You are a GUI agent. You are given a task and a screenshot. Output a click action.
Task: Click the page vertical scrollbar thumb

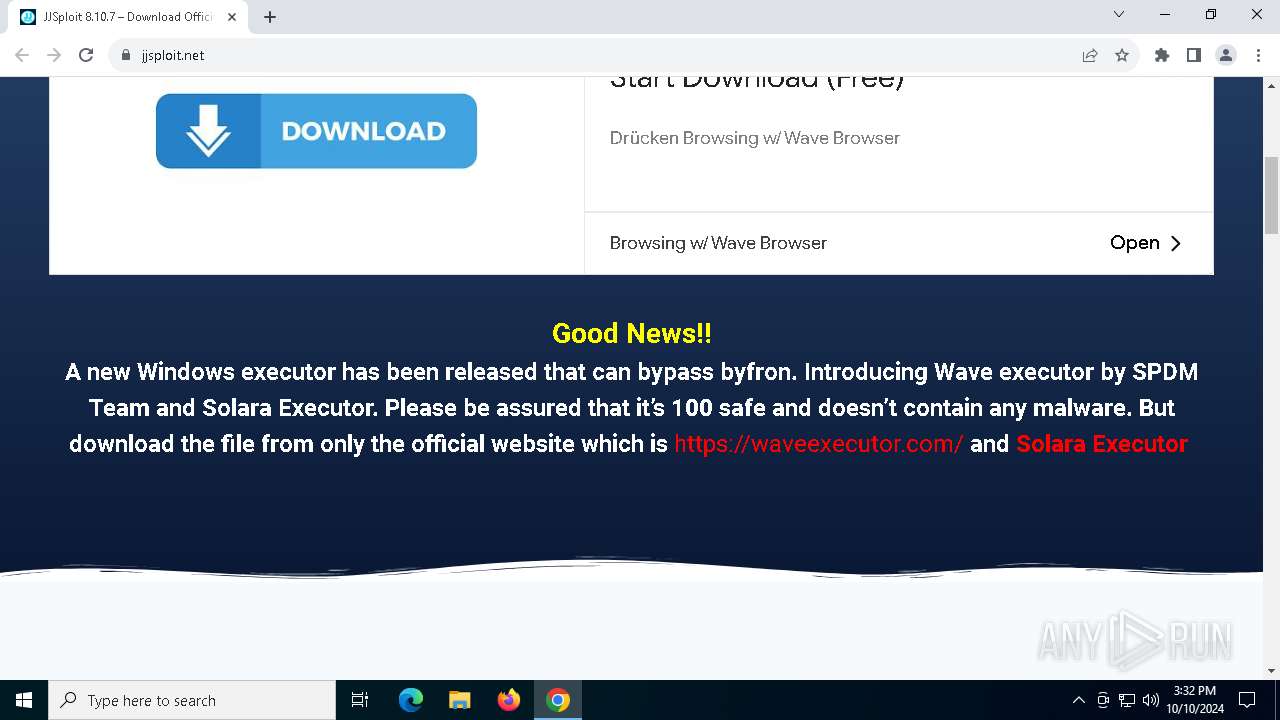click(x=1272, y=195)
